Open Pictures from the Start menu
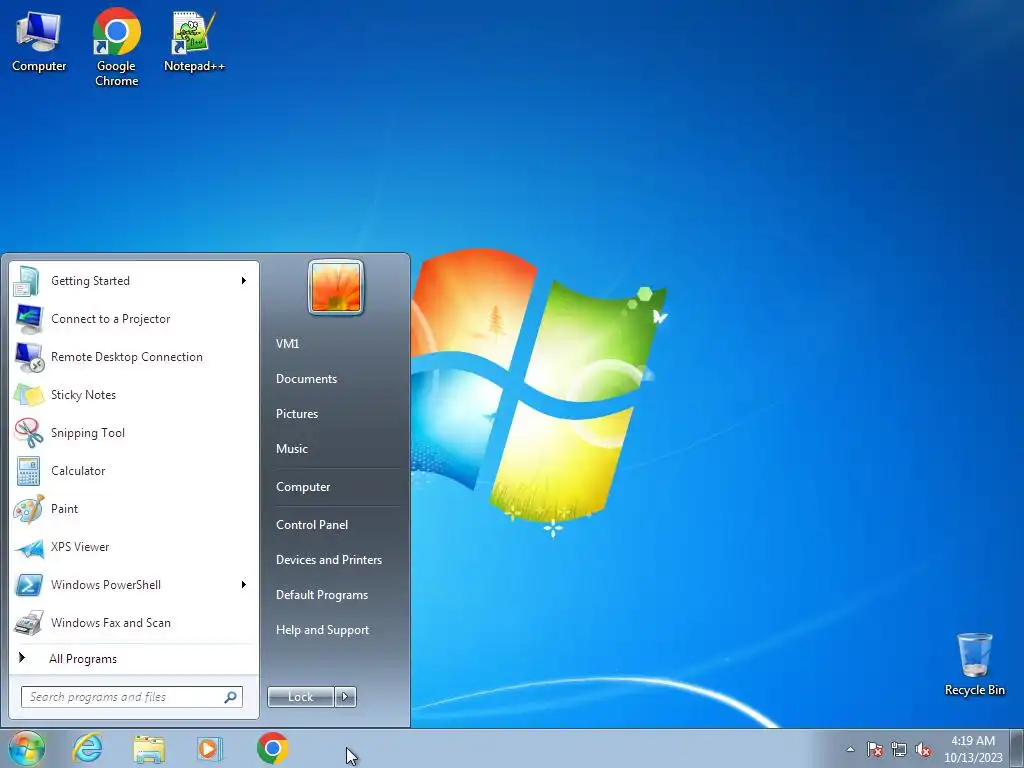This screenshot has width=1024, height=768. click(x=297, y=414)
